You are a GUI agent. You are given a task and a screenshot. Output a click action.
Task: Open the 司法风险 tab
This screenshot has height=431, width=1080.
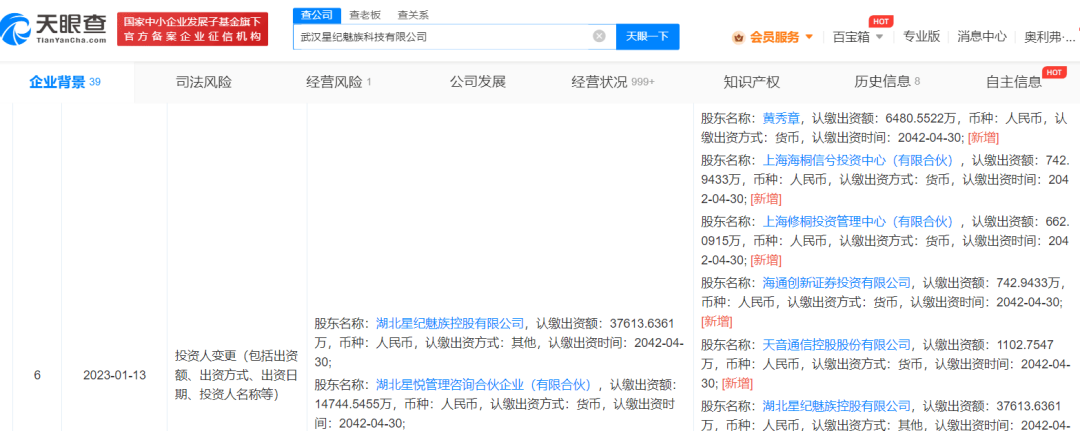pyautogui.click(x=203, y=82)
